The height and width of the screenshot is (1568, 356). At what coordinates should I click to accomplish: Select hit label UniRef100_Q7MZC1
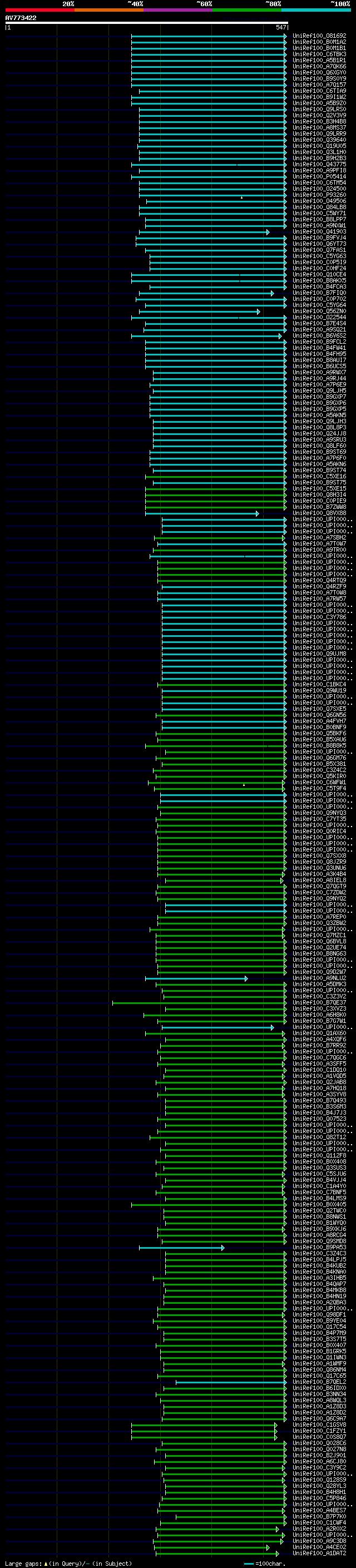click(x=319, y=935)
